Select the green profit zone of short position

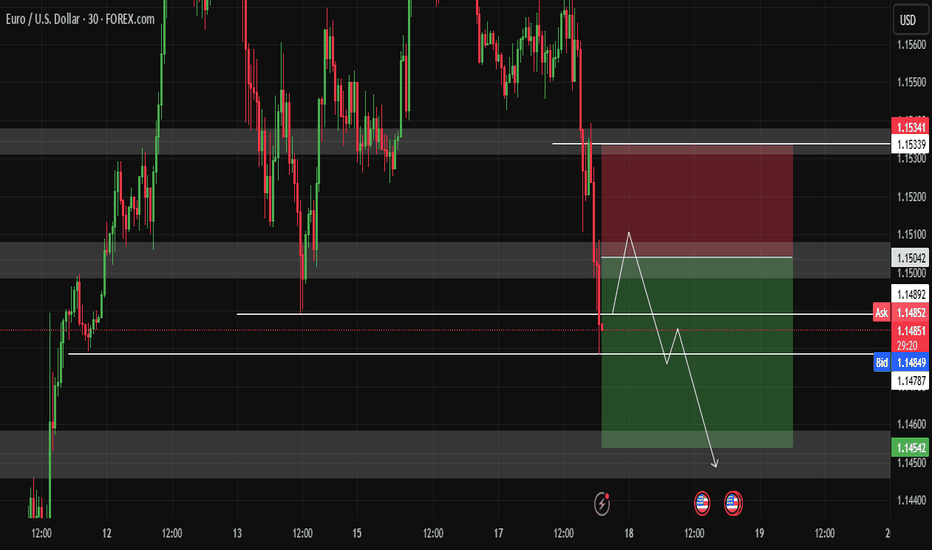point(697,353)
